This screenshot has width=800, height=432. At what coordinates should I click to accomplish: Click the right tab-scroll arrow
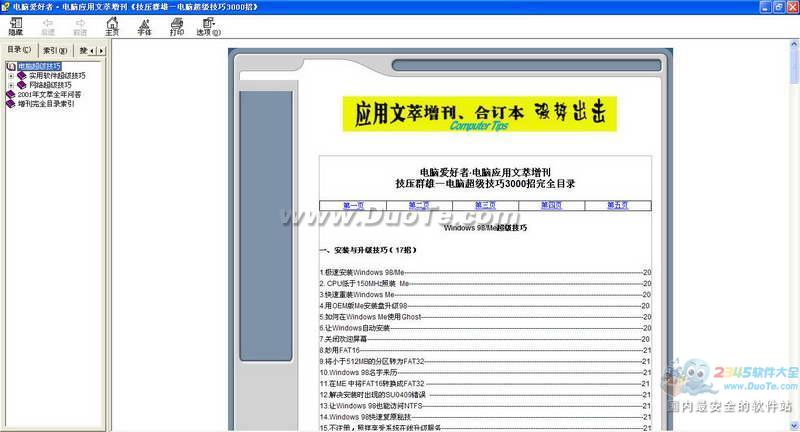pos(101,51)
